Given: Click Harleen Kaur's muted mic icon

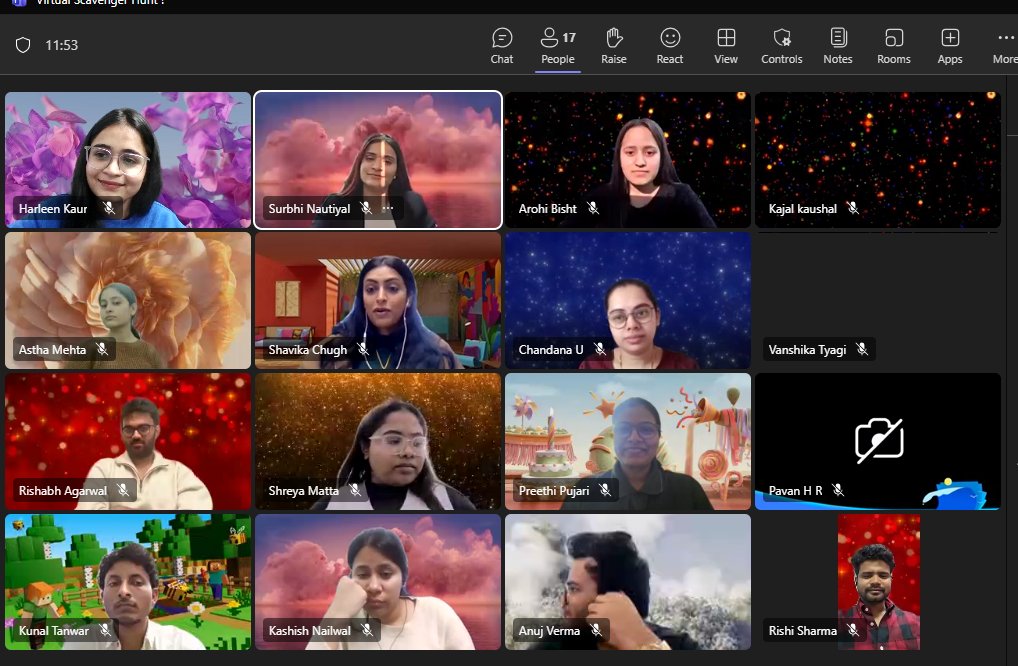Looking at the screenshot, I should tap(109, 208).
